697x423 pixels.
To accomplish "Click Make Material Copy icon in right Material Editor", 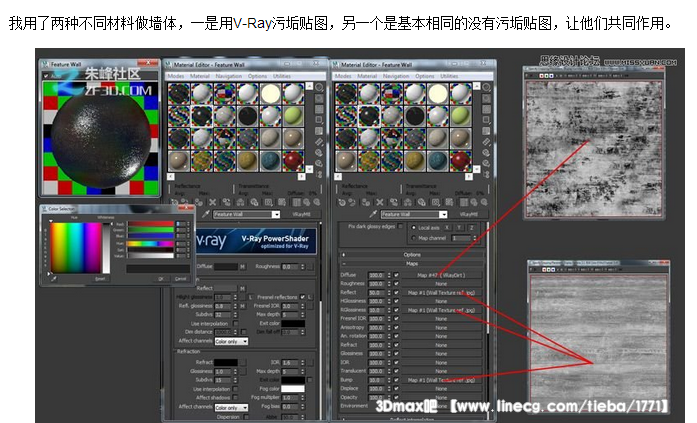I will (x=394, y=202).
